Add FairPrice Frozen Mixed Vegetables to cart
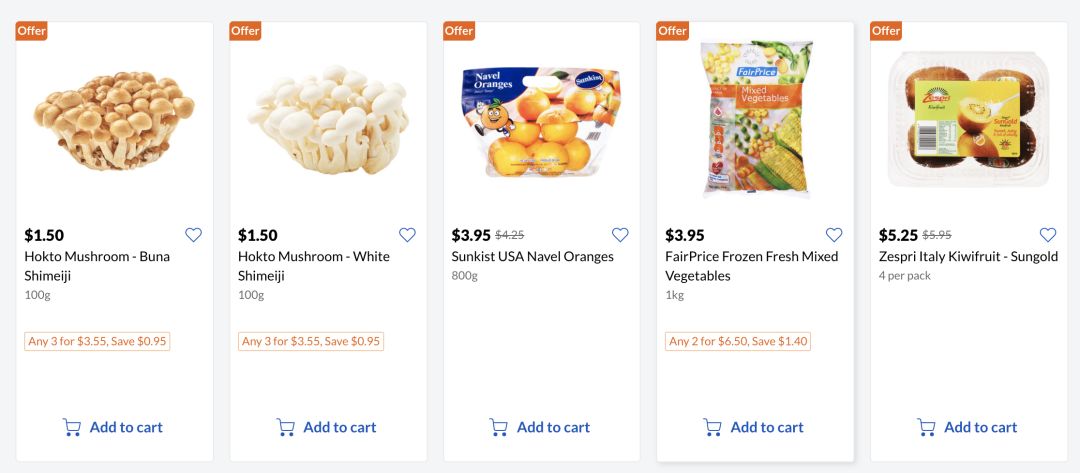Viewport: 1080px width, 473px height. coord(754,427)
